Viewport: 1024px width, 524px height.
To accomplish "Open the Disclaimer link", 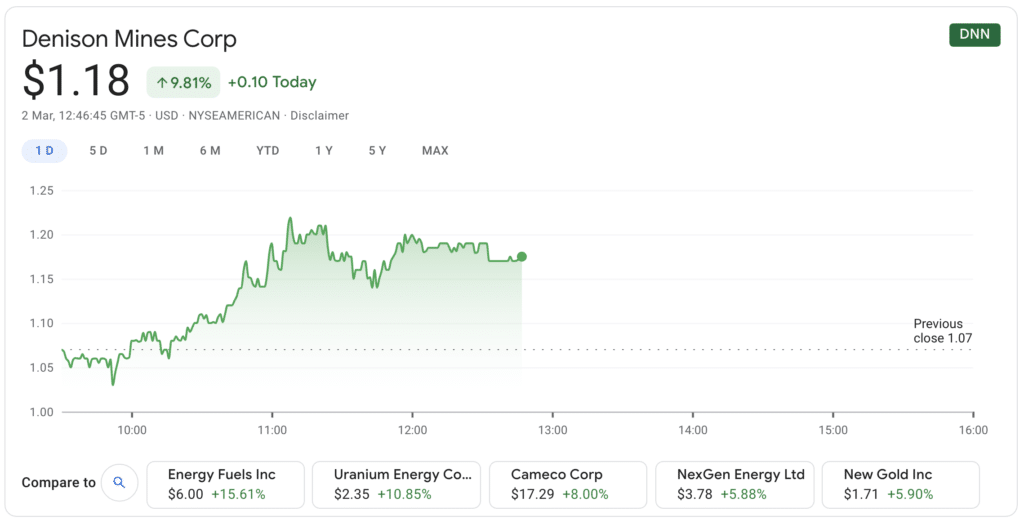I will click(319, 116).
